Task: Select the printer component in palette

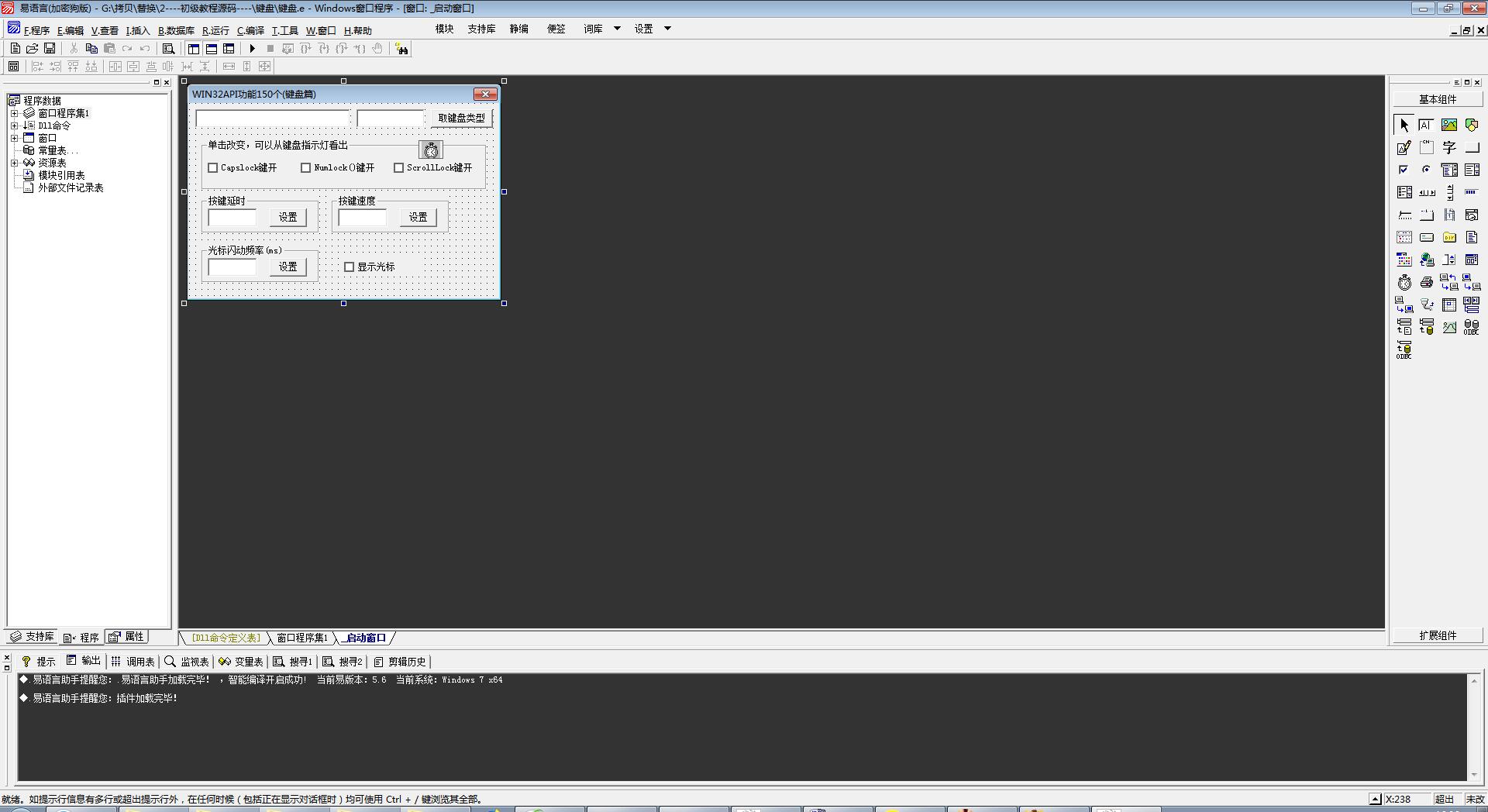Action: click(x=1426, y=283)
